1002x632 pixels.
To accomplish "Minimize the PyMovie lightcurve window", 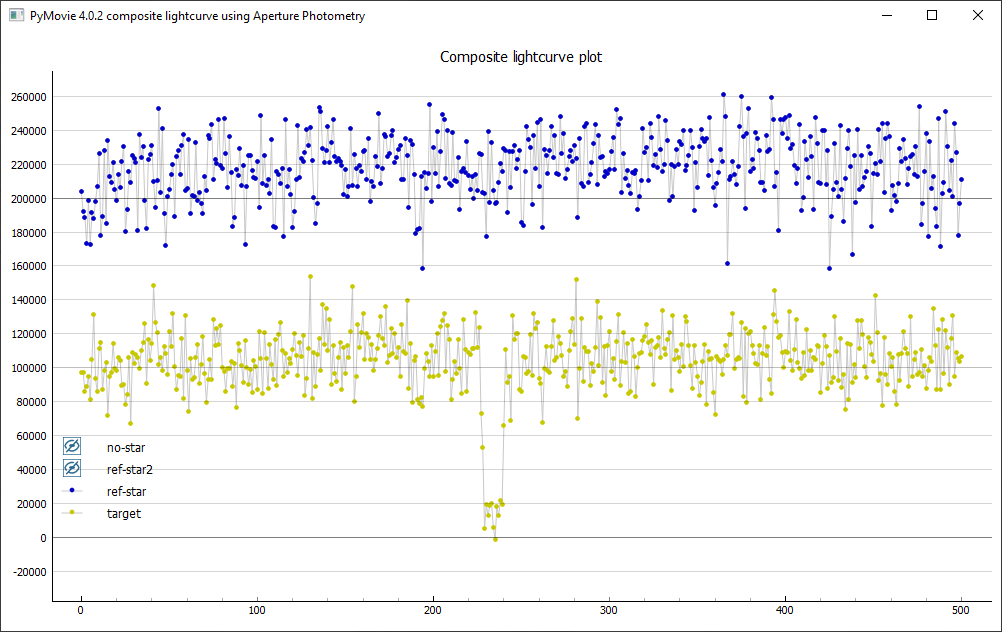I will (886, 16).
